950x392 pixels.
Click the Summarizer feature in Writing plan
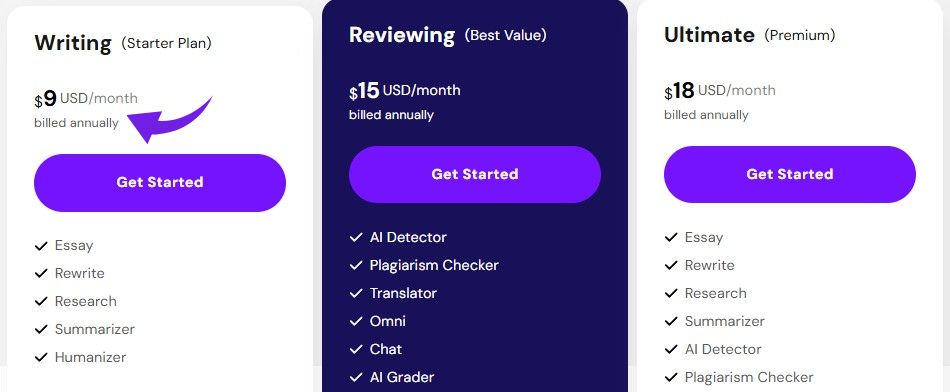point(95,330)
